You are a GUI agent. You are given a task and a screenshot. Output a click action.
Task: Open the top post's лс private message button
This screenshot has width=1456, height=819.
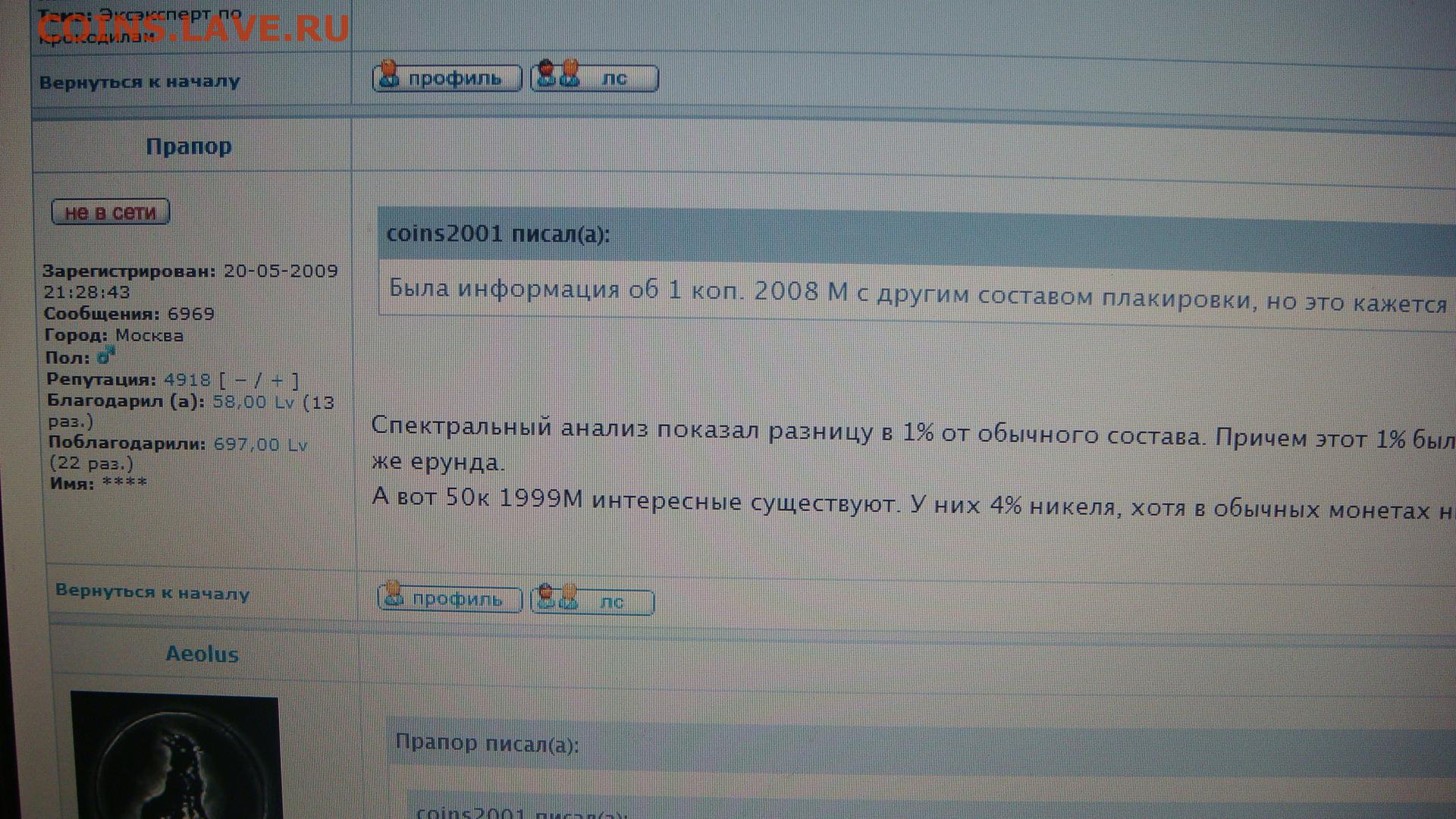pyautogui.click(x=594, y=77)
